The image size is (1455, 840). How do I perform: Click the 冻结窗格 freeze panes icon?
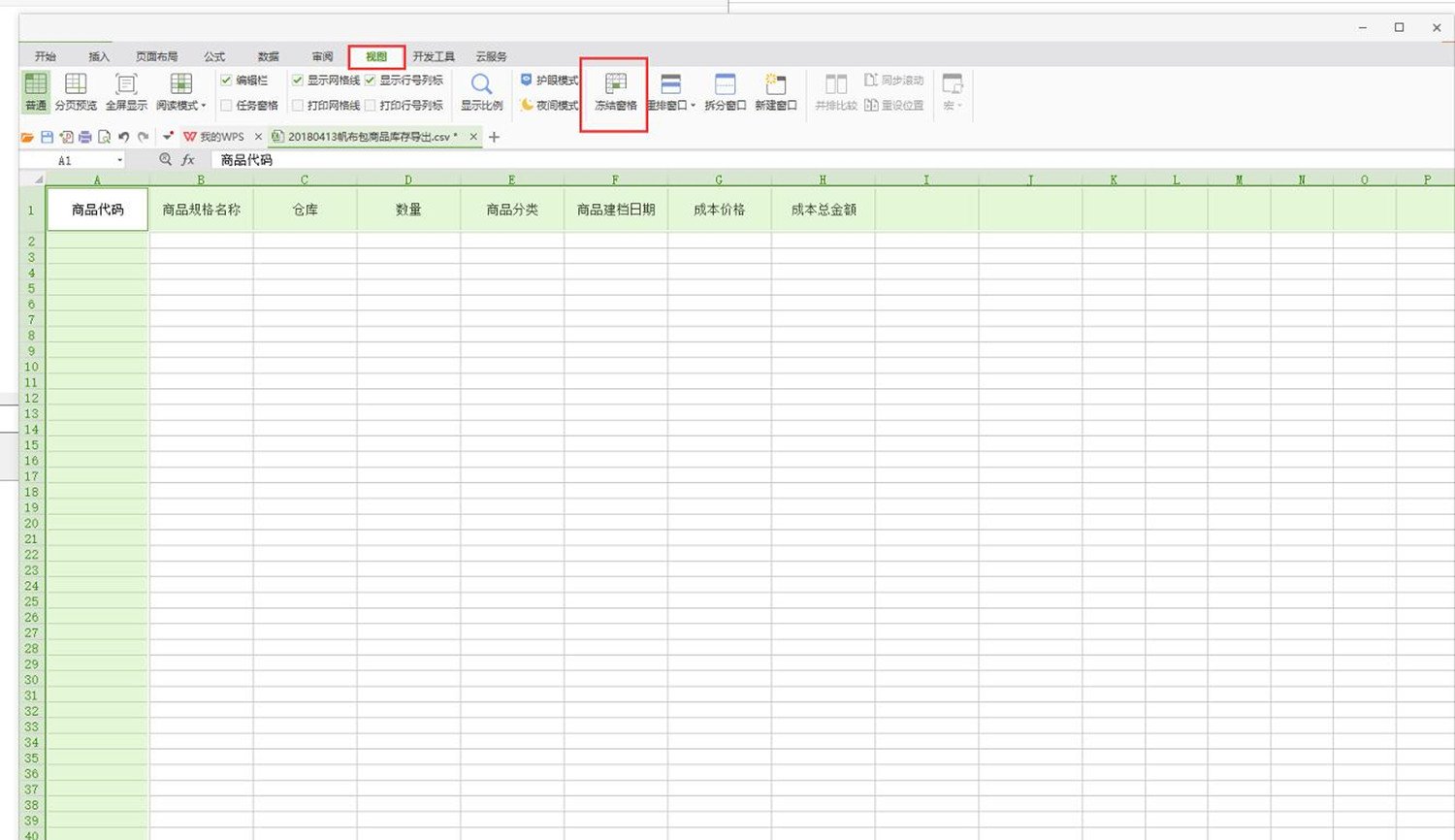coord(615,85)
